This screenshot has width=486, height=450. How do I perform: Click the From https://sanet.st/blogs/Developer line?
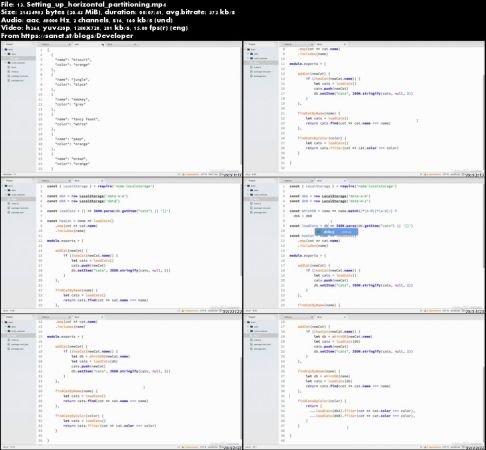click(67, 36)
